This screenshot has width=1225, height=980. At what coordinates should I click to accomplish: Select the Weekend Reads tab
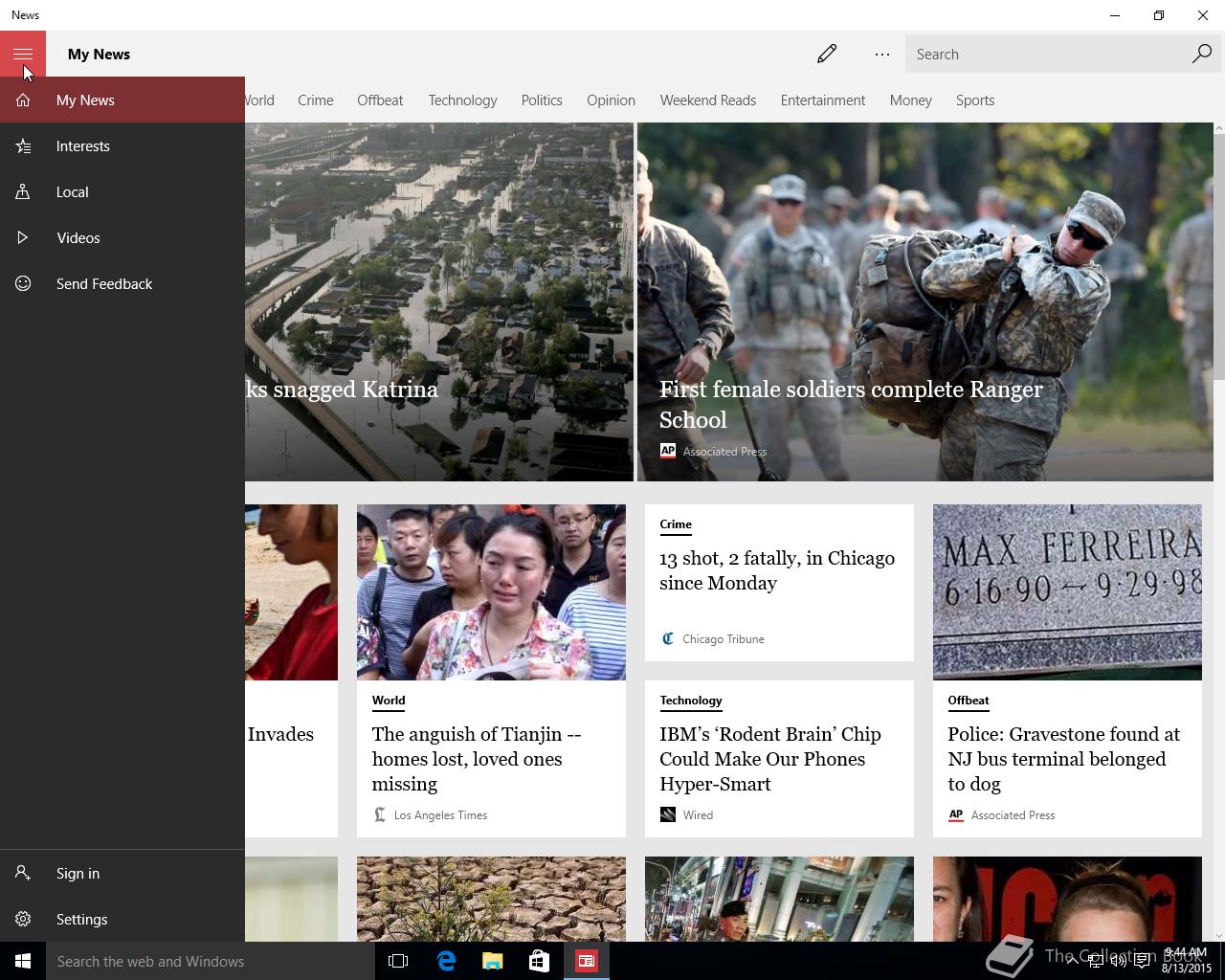[x=707, y=100]
